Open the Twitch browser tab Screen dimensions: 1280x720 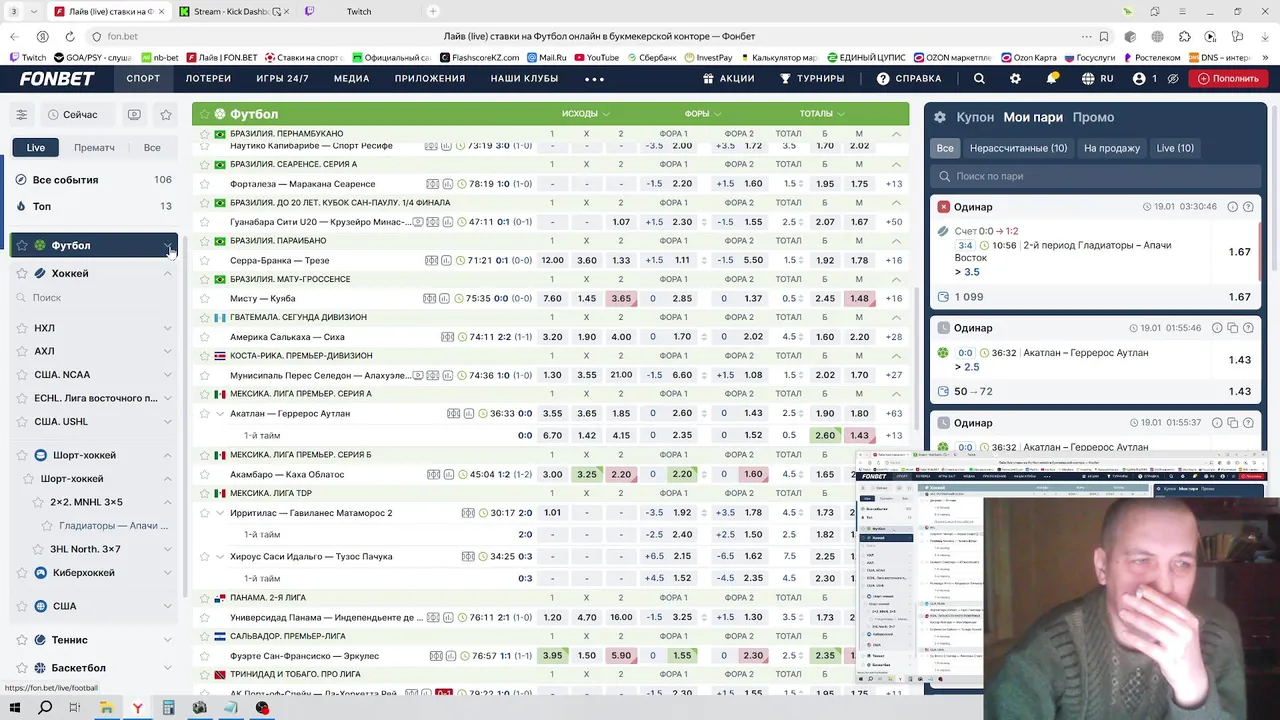pyautogui.click(x=358, y=11)
